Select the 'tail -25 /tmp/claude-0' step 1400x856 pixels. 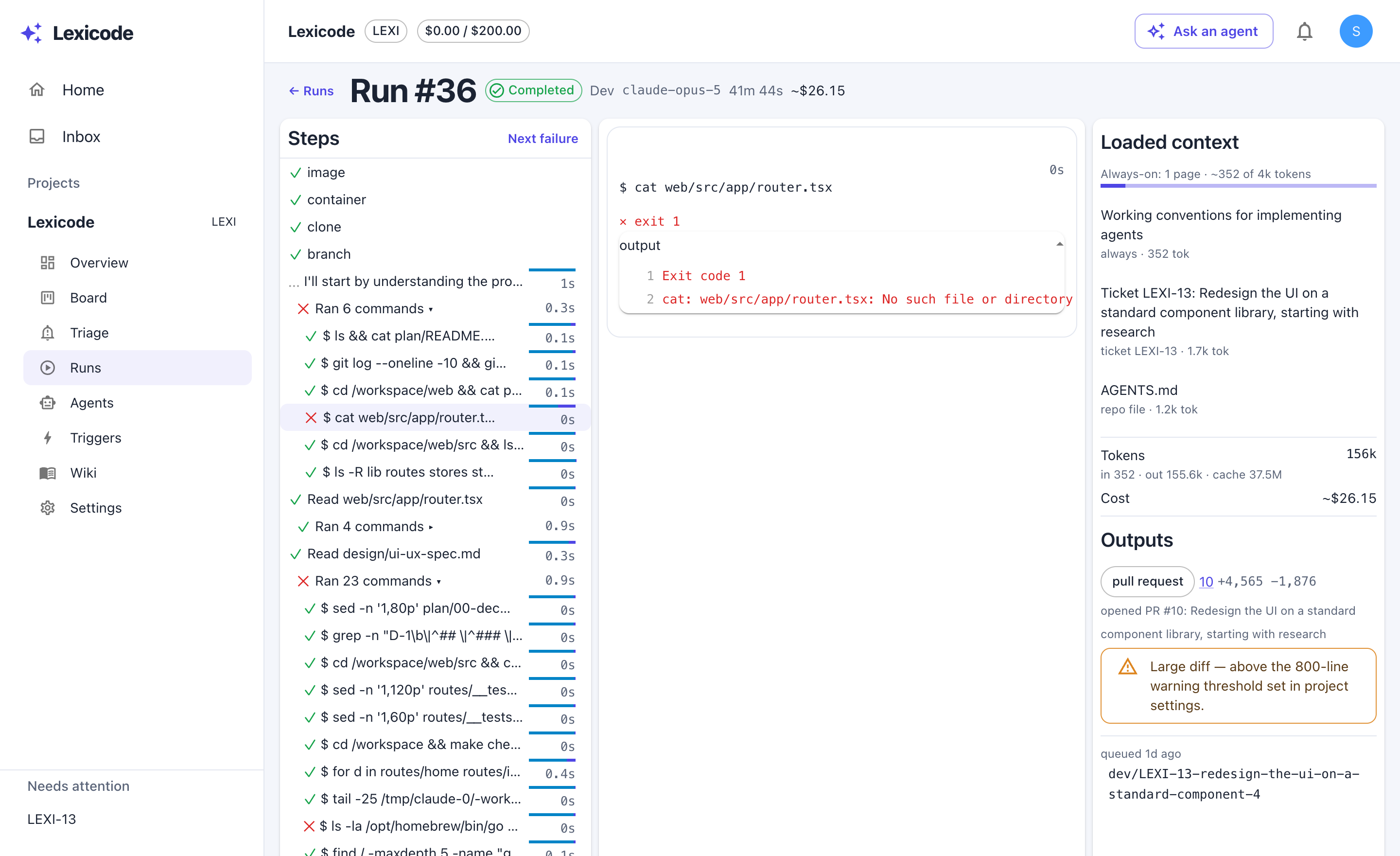(x=435, y=799)
